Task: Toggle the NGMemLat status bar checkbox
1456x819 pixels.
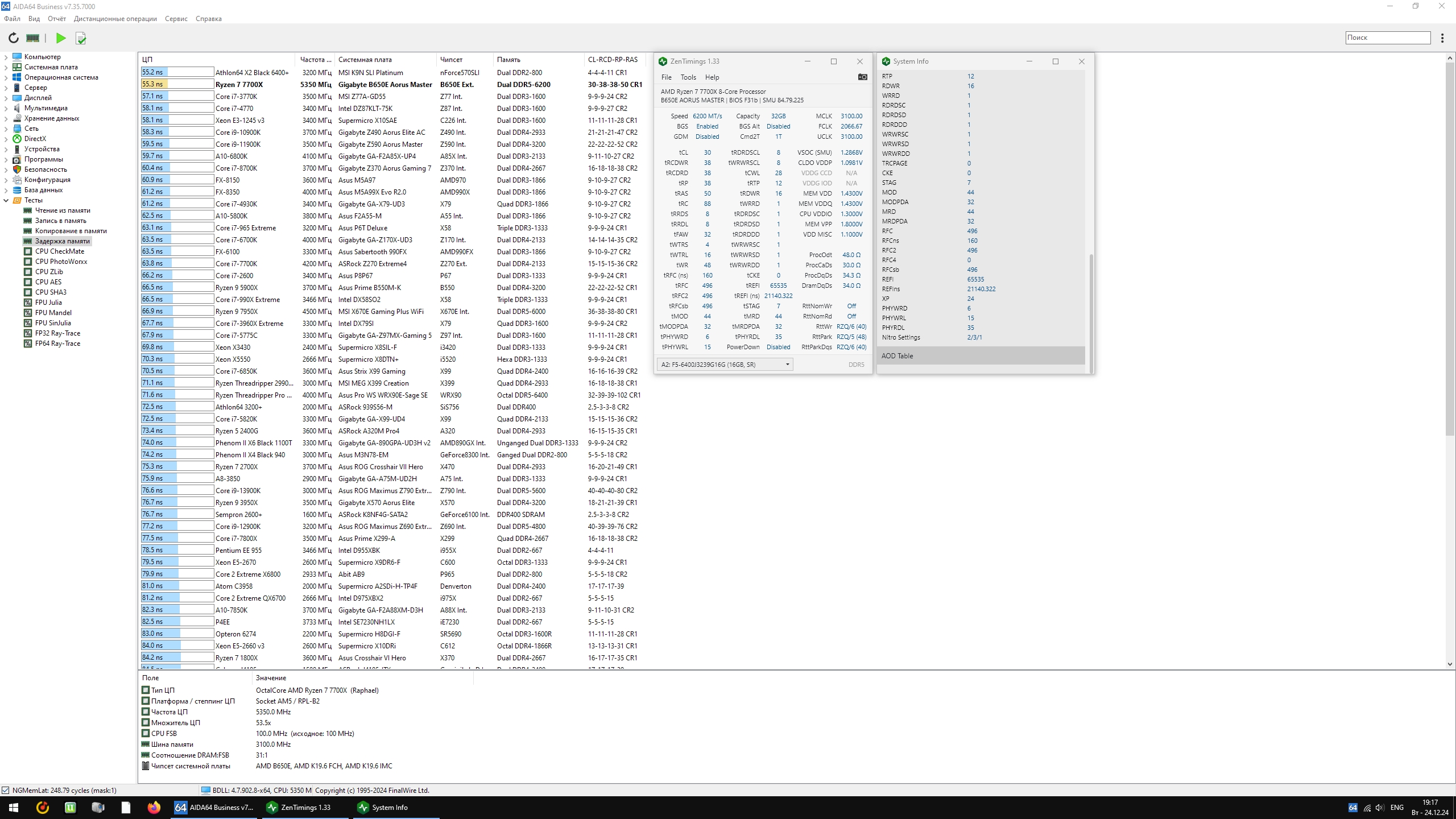Action: [x=6, y=790]
